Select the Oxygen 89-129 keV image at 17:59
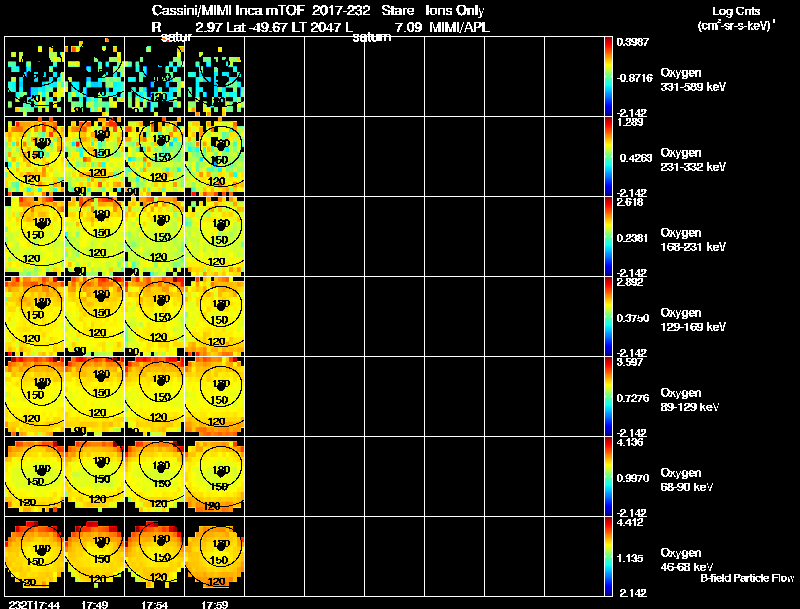The height and width of the screenshot is (609, 800). [x=215, y=396]
